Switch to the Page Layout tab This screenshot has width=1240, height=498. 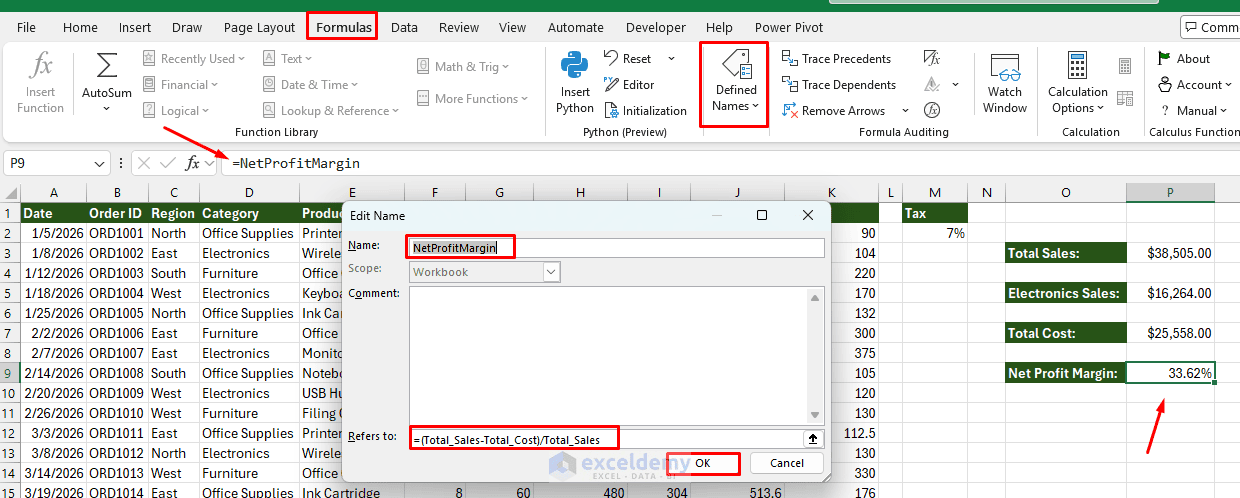[x=259, y=27]
